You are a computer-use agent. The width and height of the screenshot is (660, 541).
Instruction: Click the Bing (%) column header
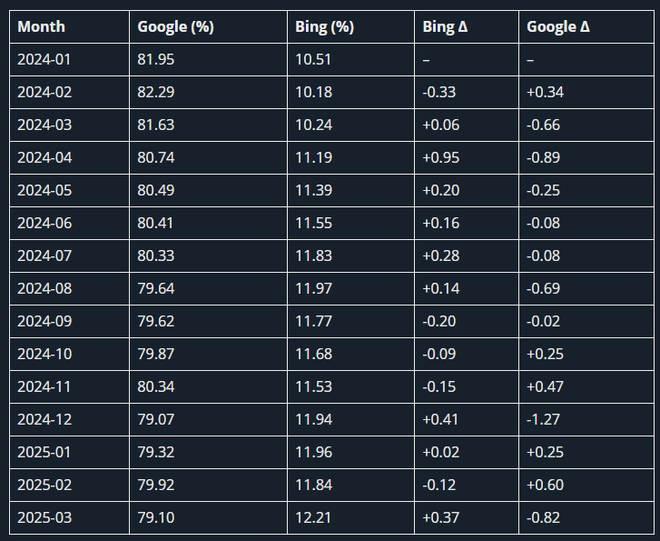click(x=351, y=27)
